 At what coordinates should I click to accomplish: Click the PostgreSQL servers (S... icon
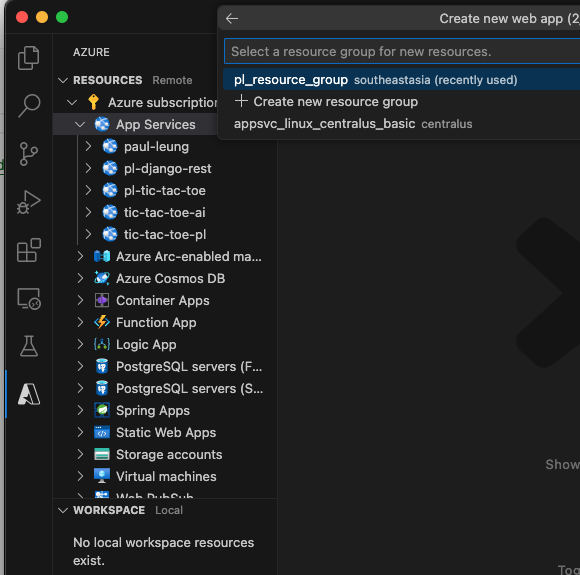pos(102,389)
